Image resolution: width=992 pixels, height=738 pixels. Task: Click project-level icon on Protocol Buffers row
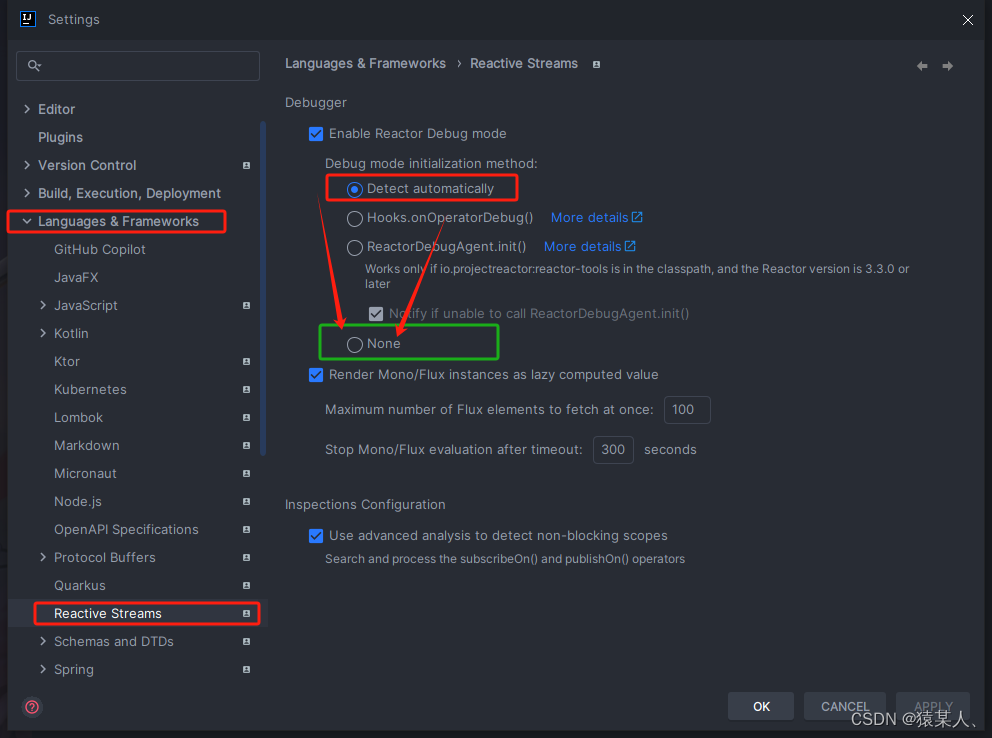point(246,557)
